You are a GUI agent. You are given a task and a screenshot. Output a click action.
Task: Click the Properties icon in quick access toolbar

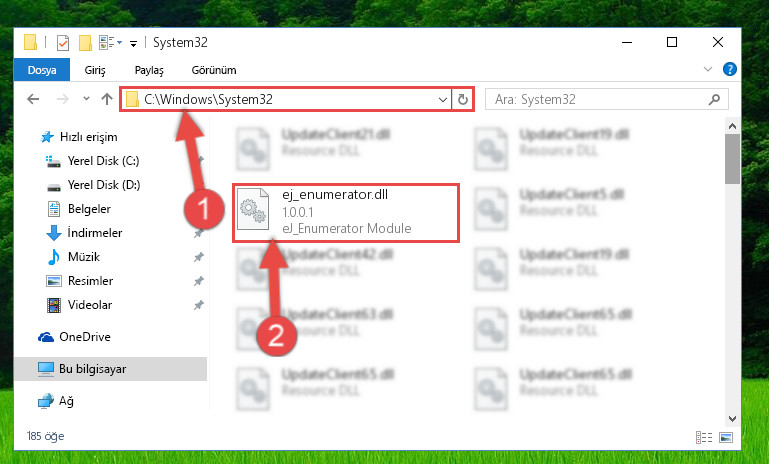tap(63, 43)
